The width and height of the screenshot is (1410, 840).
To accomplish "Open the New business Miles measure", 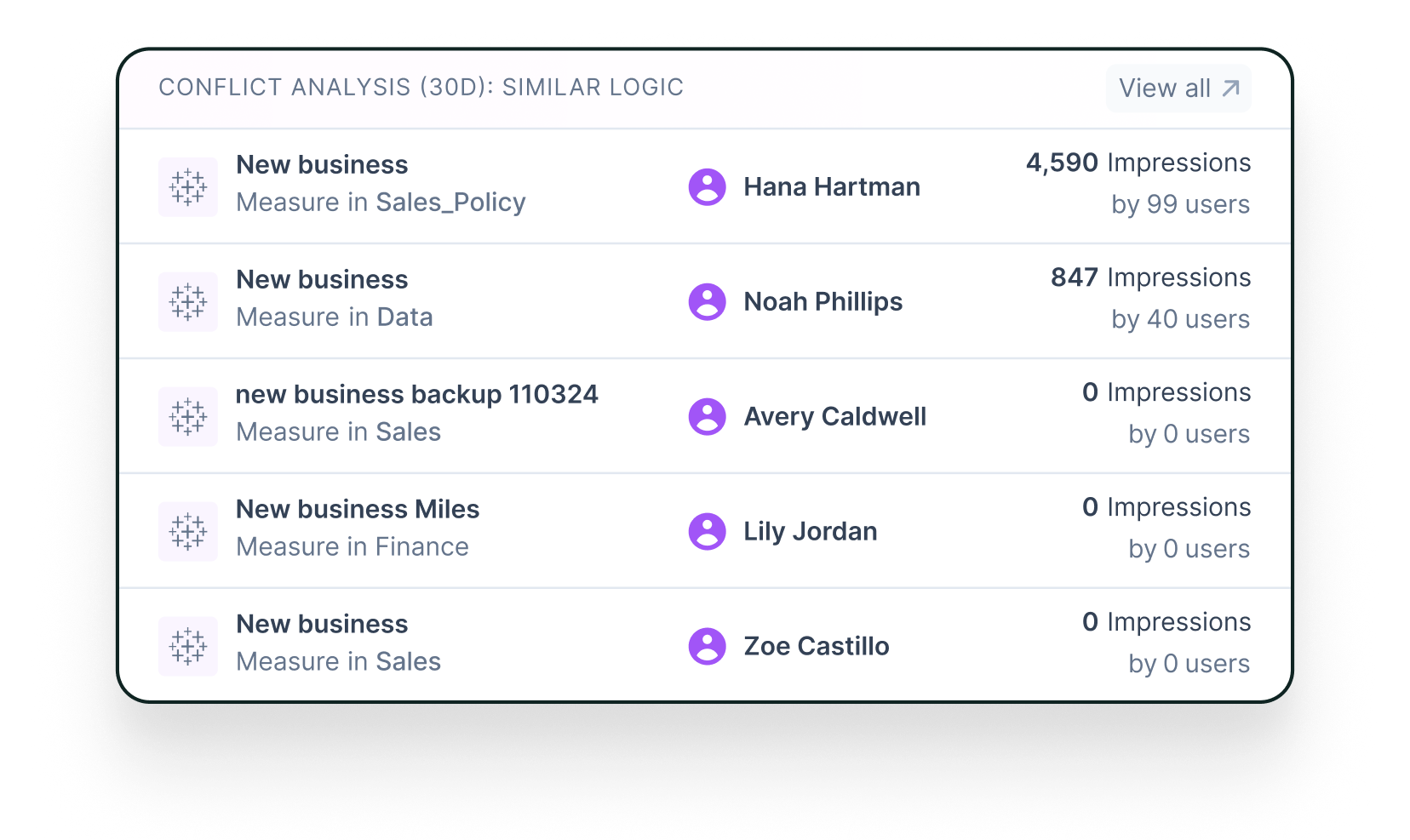I will pos(358,510).
